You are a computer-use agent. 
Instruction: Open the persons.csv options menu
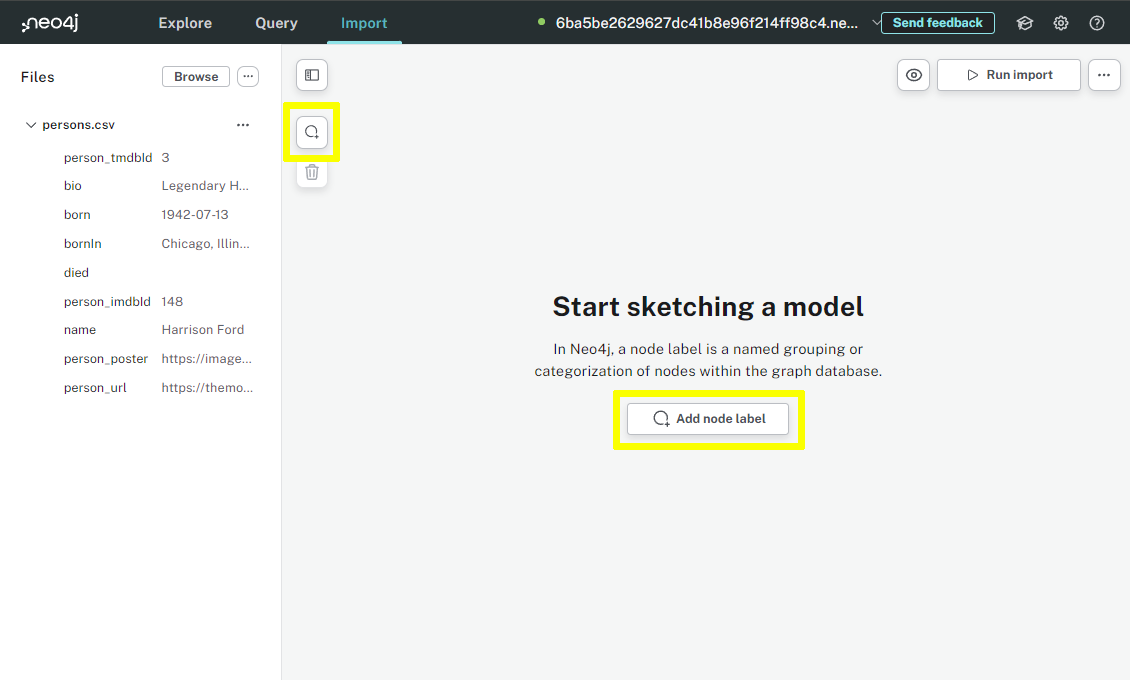pyautogui.click(x=243, y=124)
